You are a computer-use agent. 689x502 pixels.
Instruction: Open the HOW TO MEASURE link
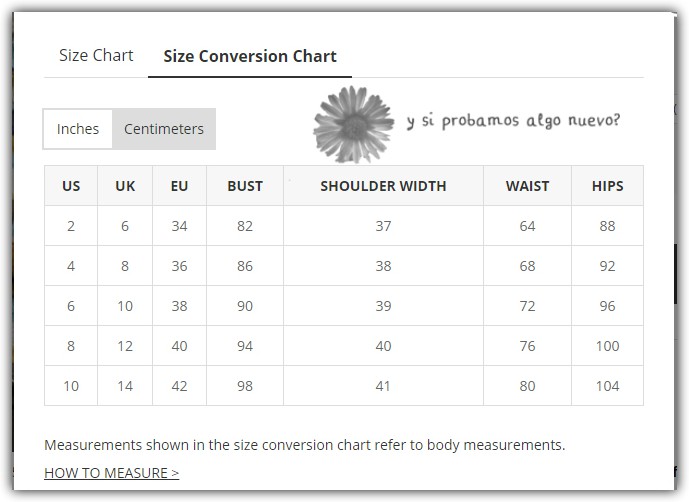(112, 473)
